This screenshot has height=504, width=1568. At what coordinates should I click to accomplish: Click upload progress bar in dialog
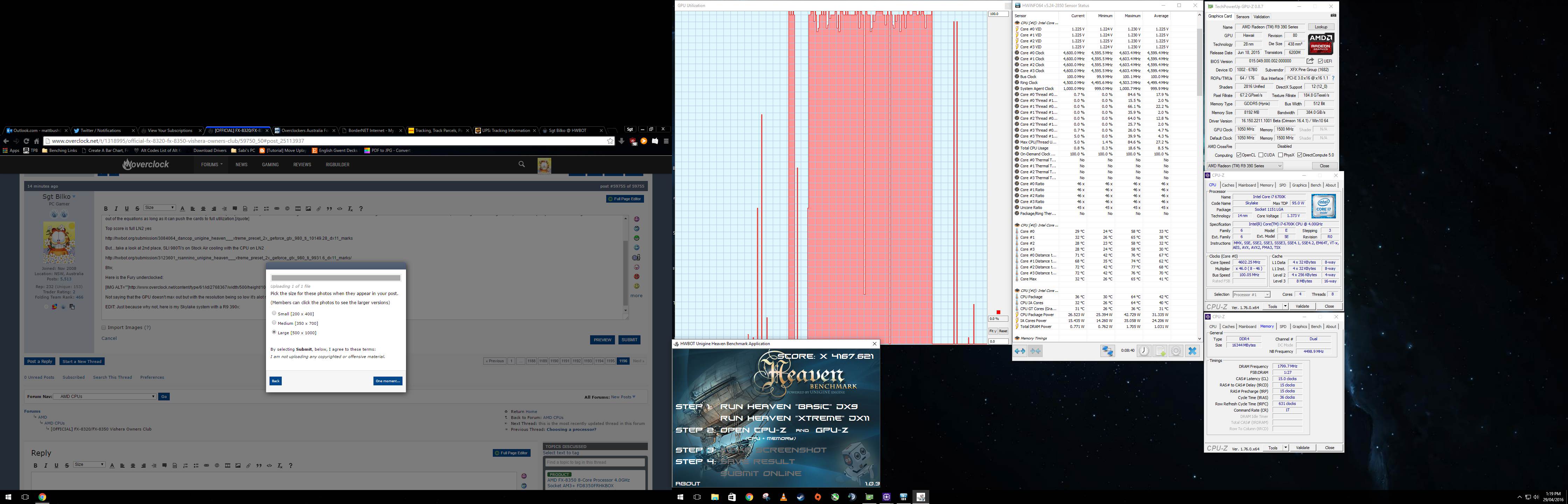tap(336, 278)
